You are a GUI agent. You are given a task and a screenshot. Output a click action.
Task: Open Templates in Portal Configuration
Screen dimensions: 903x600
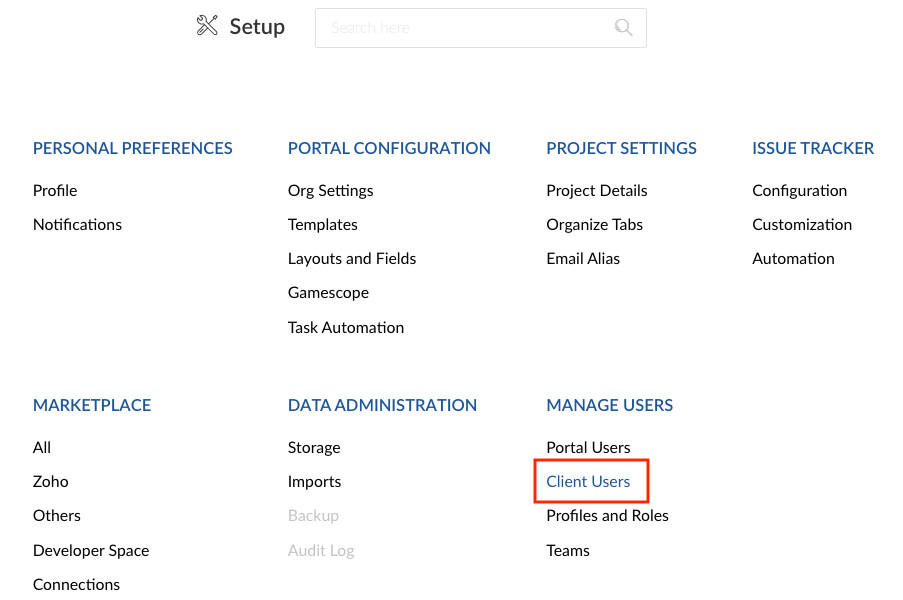coord(322,224)
